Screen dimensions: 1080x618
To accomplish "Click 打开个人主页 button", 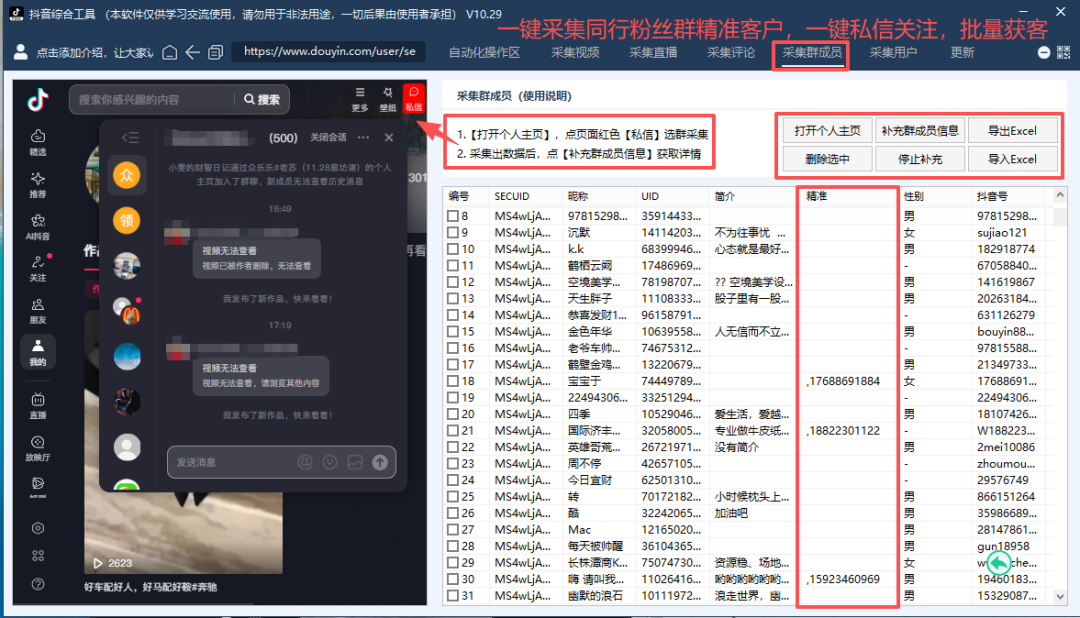I will tap(827, 130).
